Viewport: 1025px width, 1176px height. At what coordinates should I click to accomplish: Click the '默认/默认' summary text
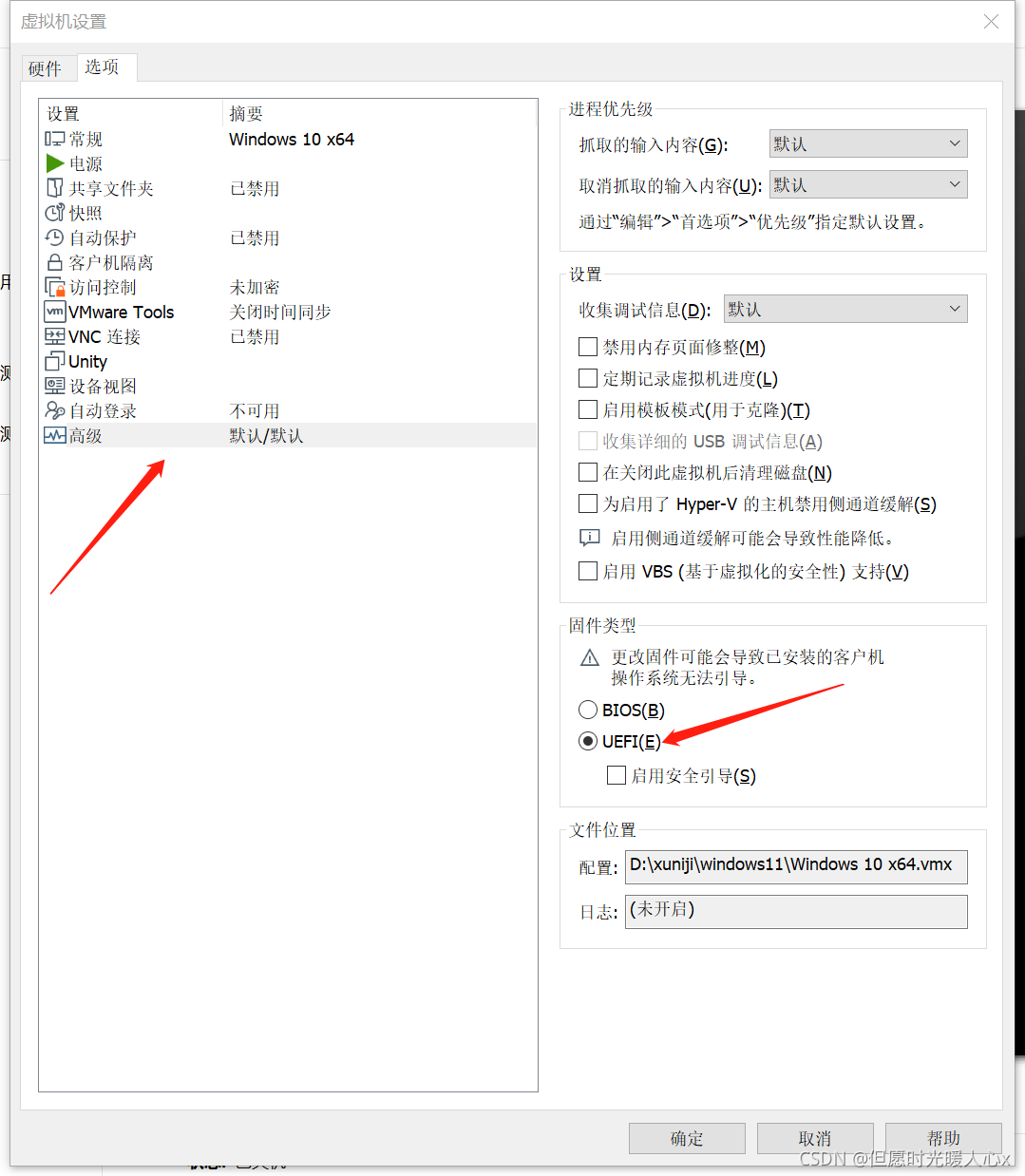tap(266, 435)
